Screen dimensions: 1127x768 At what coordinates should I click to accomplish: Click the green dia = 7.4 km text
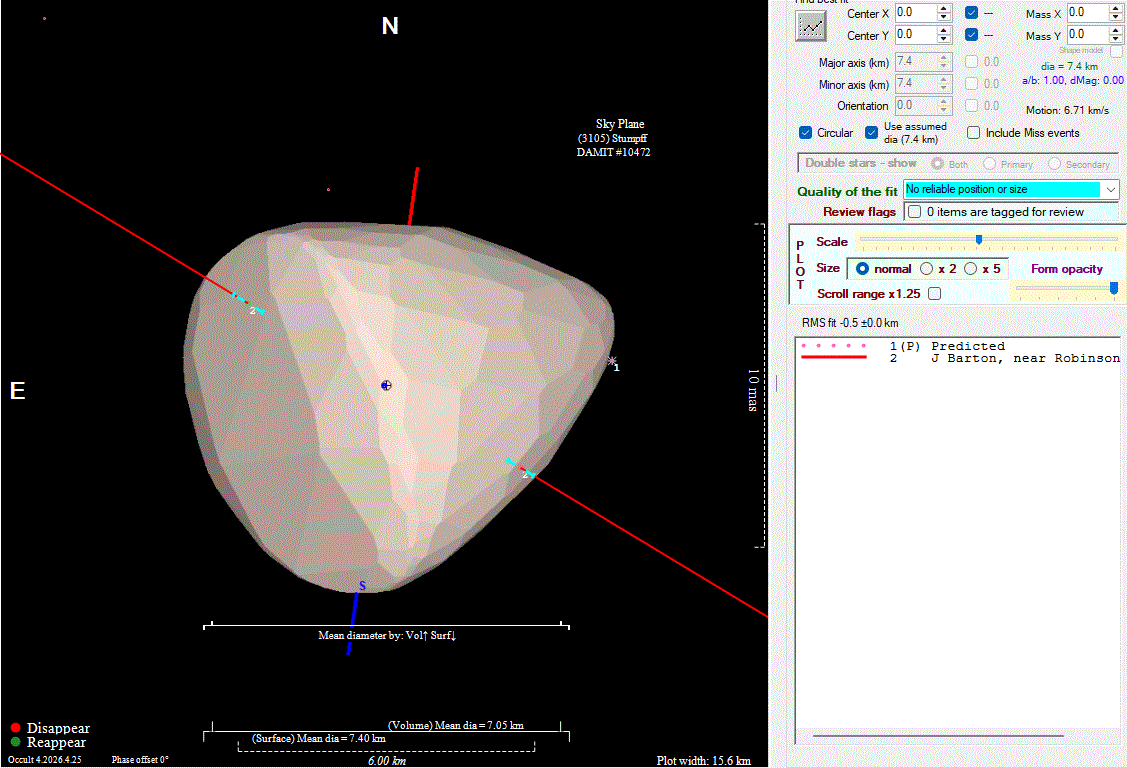[1069, 66]
